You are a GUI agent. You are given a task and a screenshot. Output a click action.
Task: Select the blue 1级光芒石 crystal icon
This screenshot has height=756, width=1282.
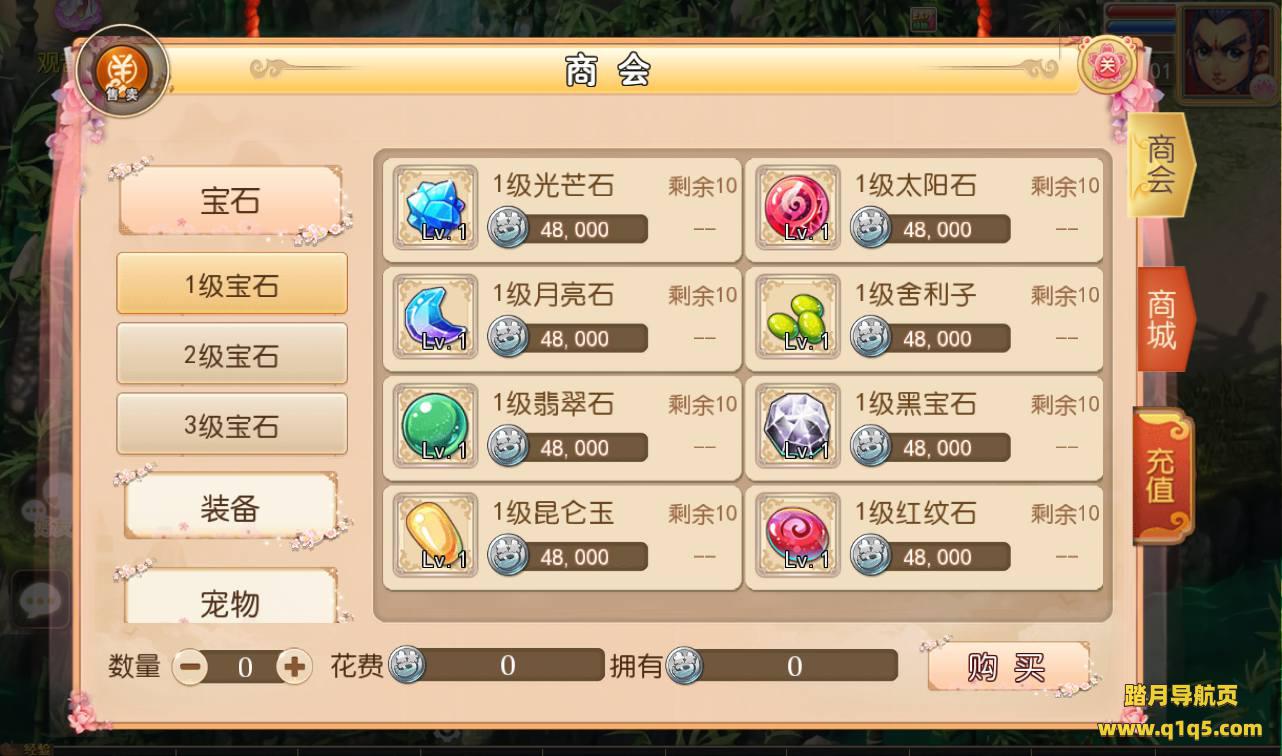coord(435,207)
